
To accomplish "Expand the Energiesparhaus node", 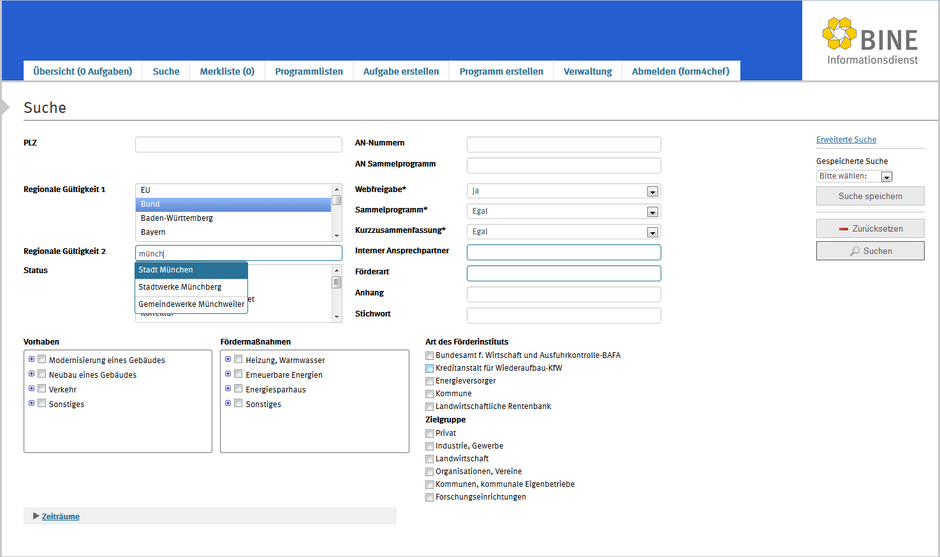I will (x=228, y=389).
